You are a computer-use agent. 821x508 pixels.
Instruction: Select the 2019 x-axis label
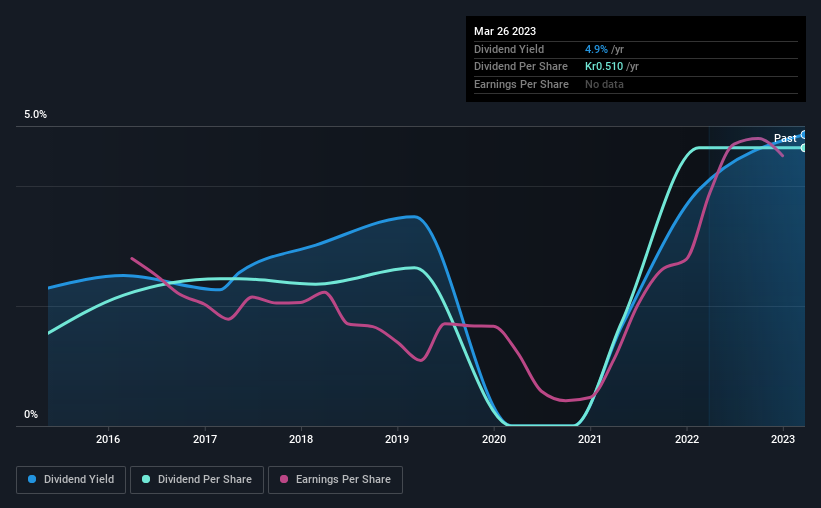coord(397,439)
